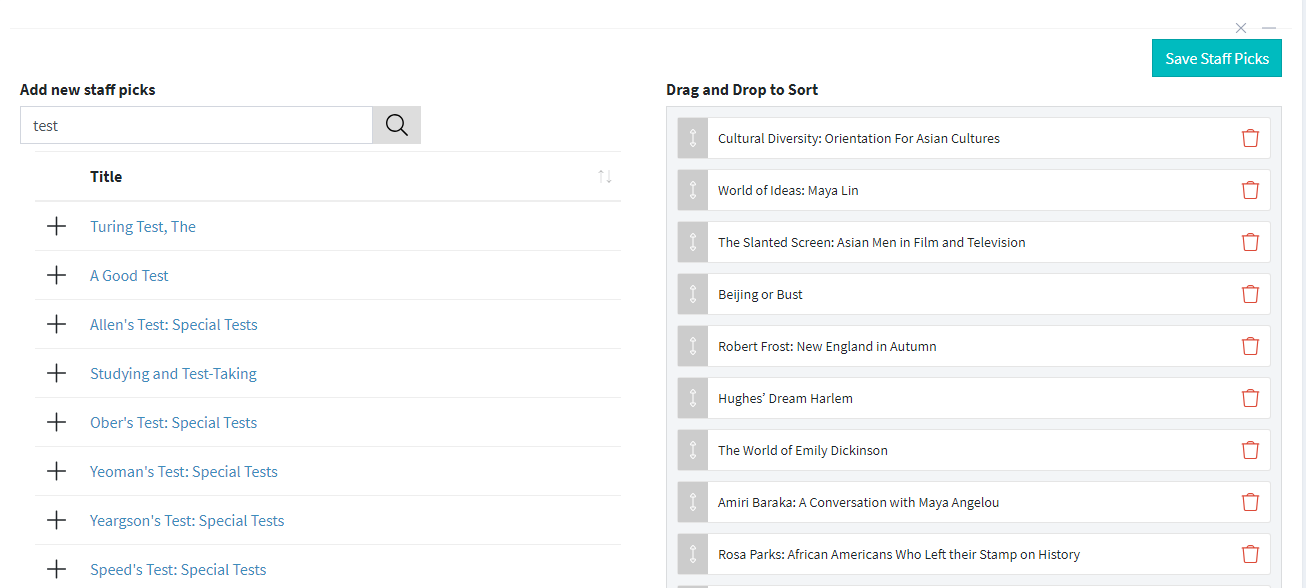Screen dimensions: 1306x588
Task: Add A Good Test using plus icon
Action: pos(57,275)
